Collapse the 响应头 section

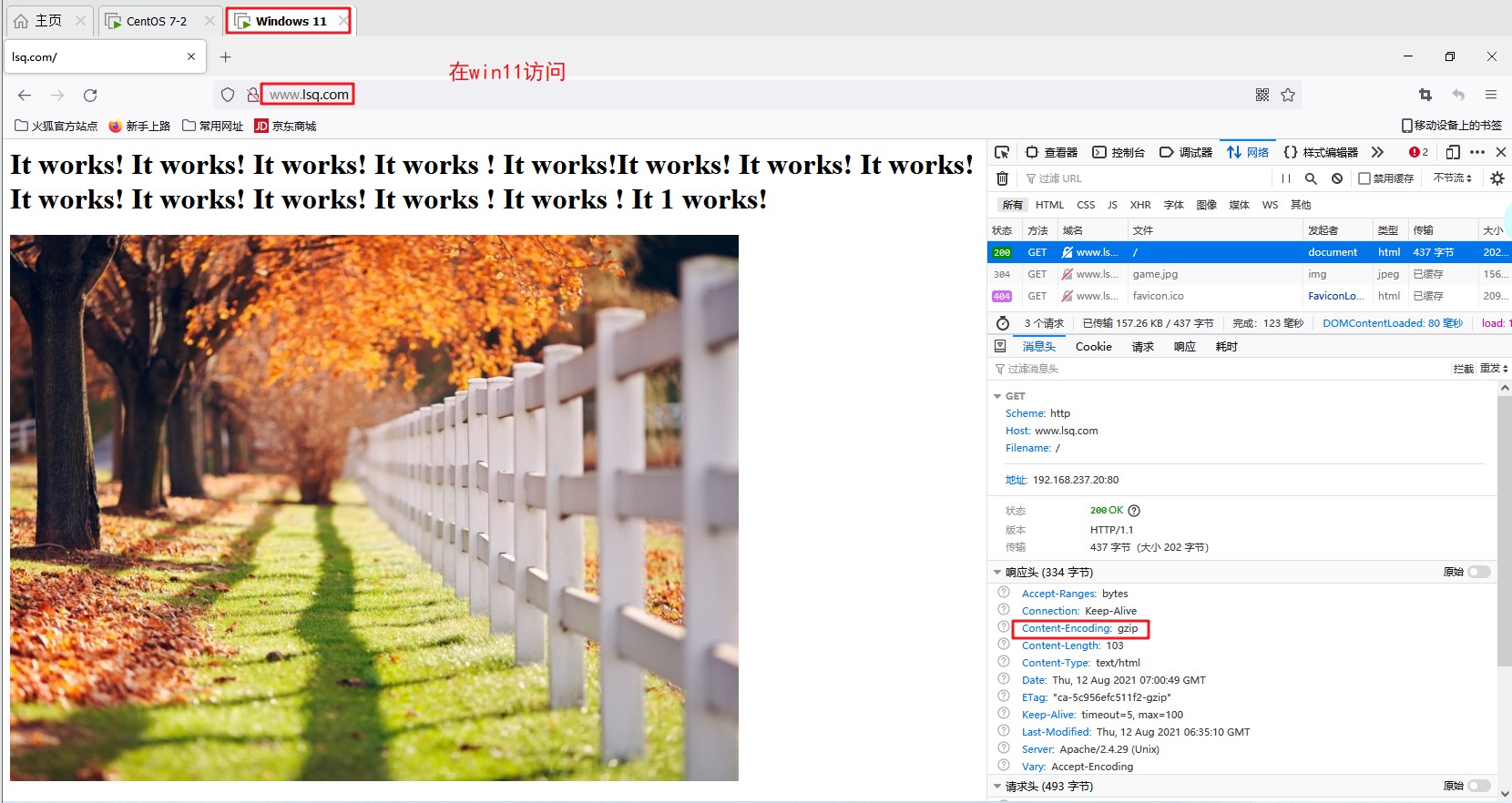click(x=997, y=572)
